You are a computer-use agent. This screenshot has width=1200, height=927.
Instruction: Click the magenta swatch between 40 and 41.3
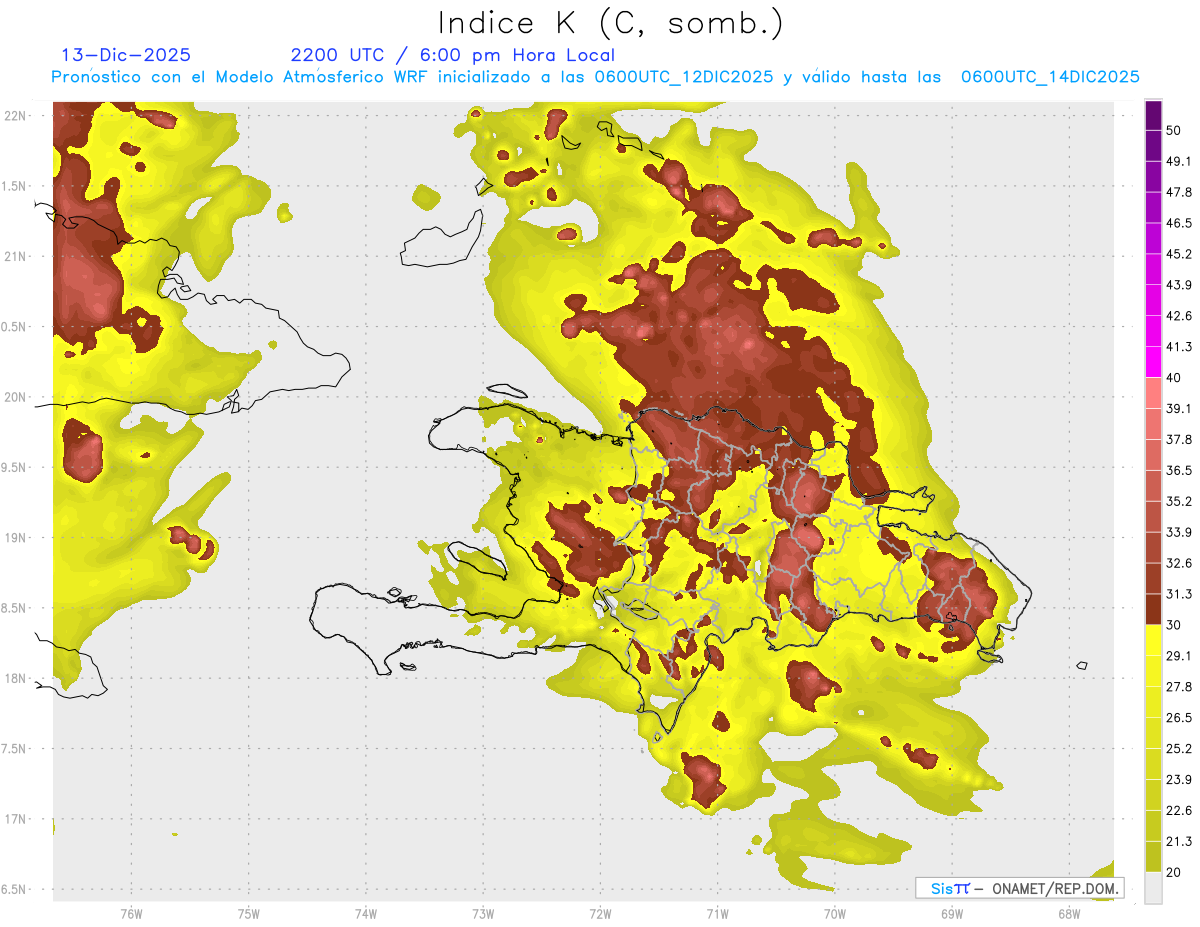(1153, 362)
